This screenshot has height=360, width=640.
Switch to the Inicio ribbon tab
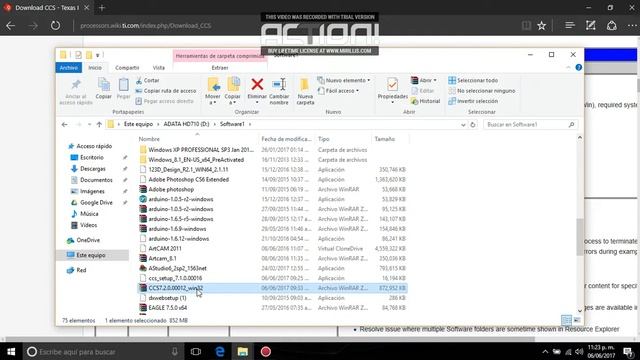tap(95, 68)
